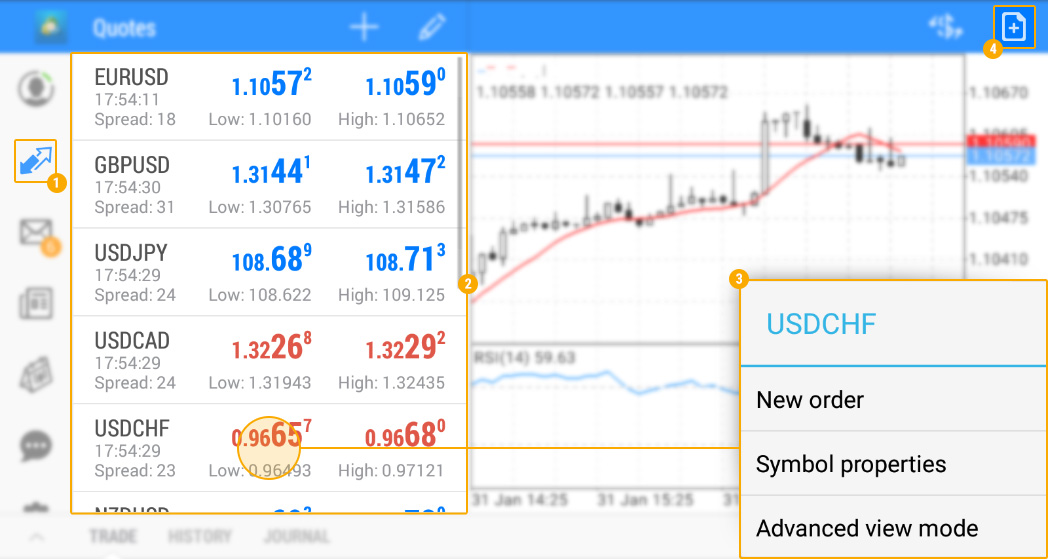The height and width of the screenshot is (559, 1048).
Task: Open the news icon in the sidebar
Action: (36, 304)
